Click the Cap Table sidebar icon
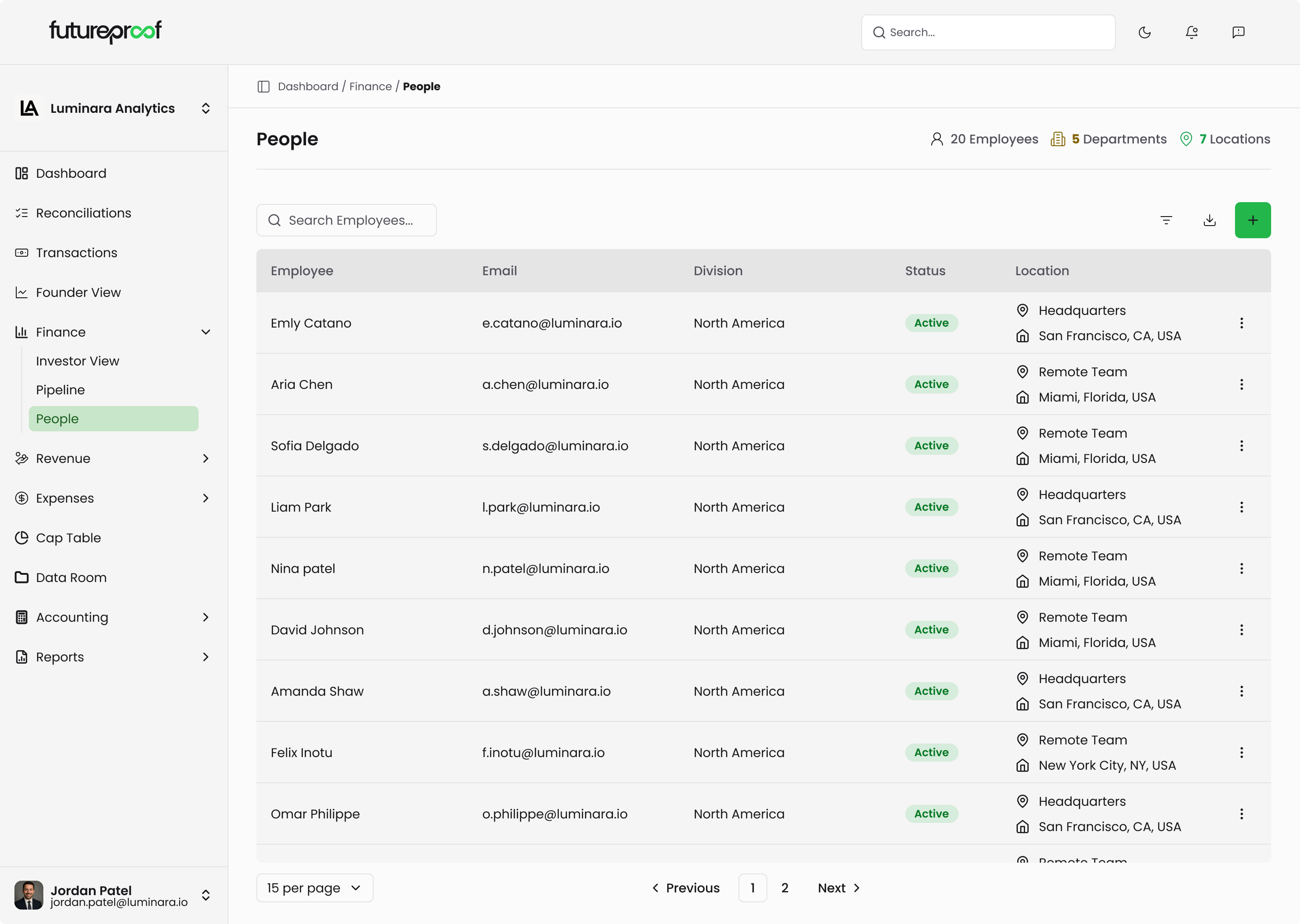The height and width of the screenshot is (924, 1300). (x=22, y=538)
